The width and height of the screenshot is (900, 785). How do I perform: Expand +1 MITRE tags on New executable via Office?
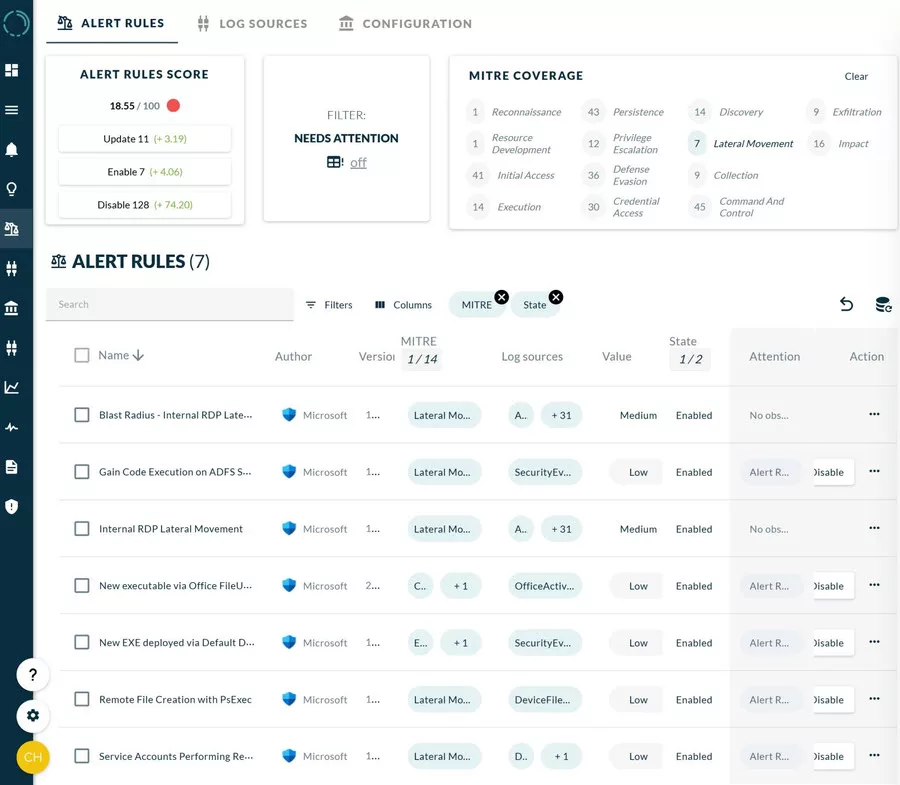coord(461,586)
